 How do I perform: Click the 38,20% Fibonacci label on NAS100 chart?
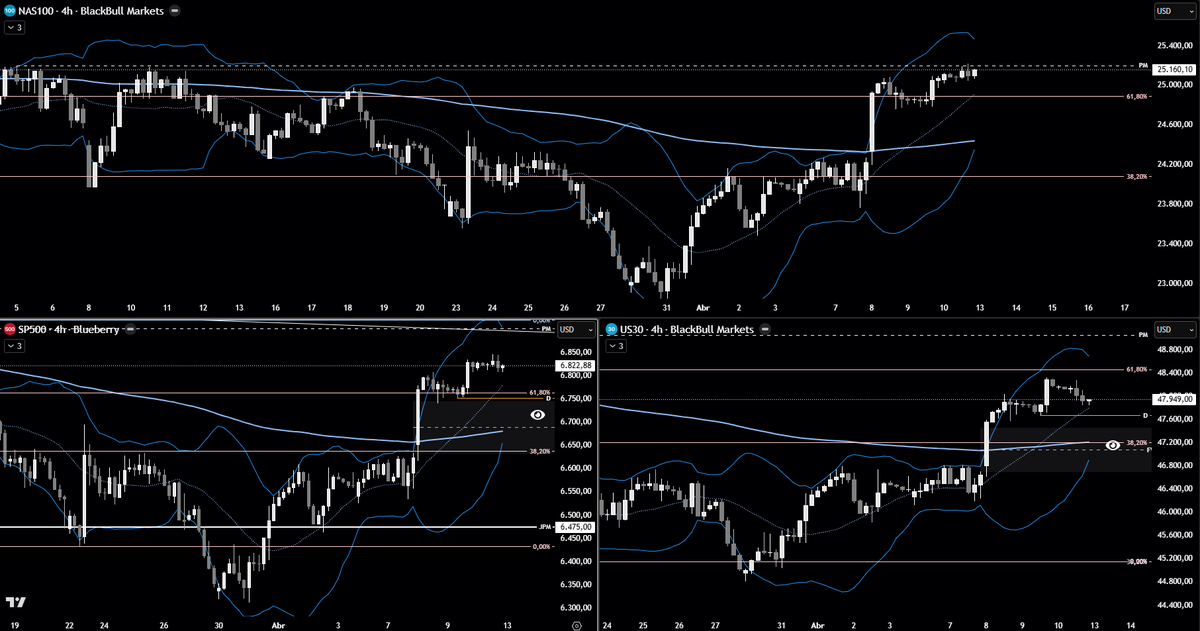tap(1136, 177)
